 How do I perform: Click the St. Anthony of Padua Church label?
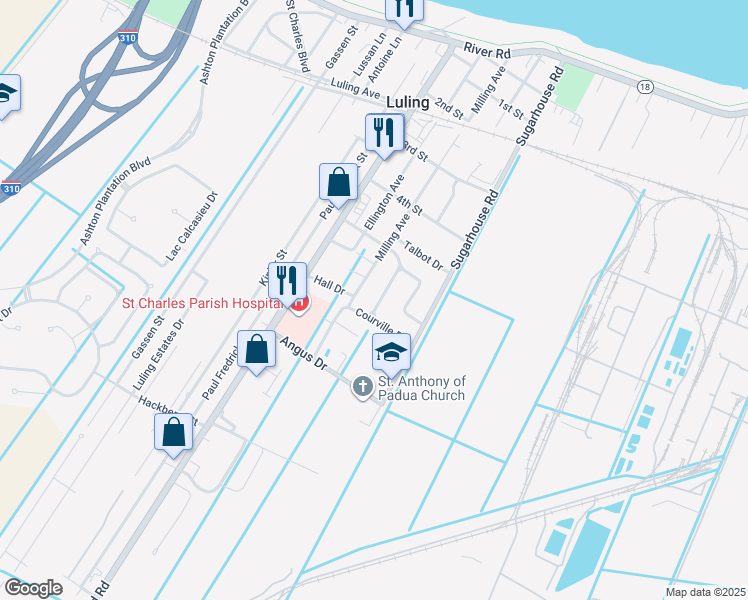422,388
